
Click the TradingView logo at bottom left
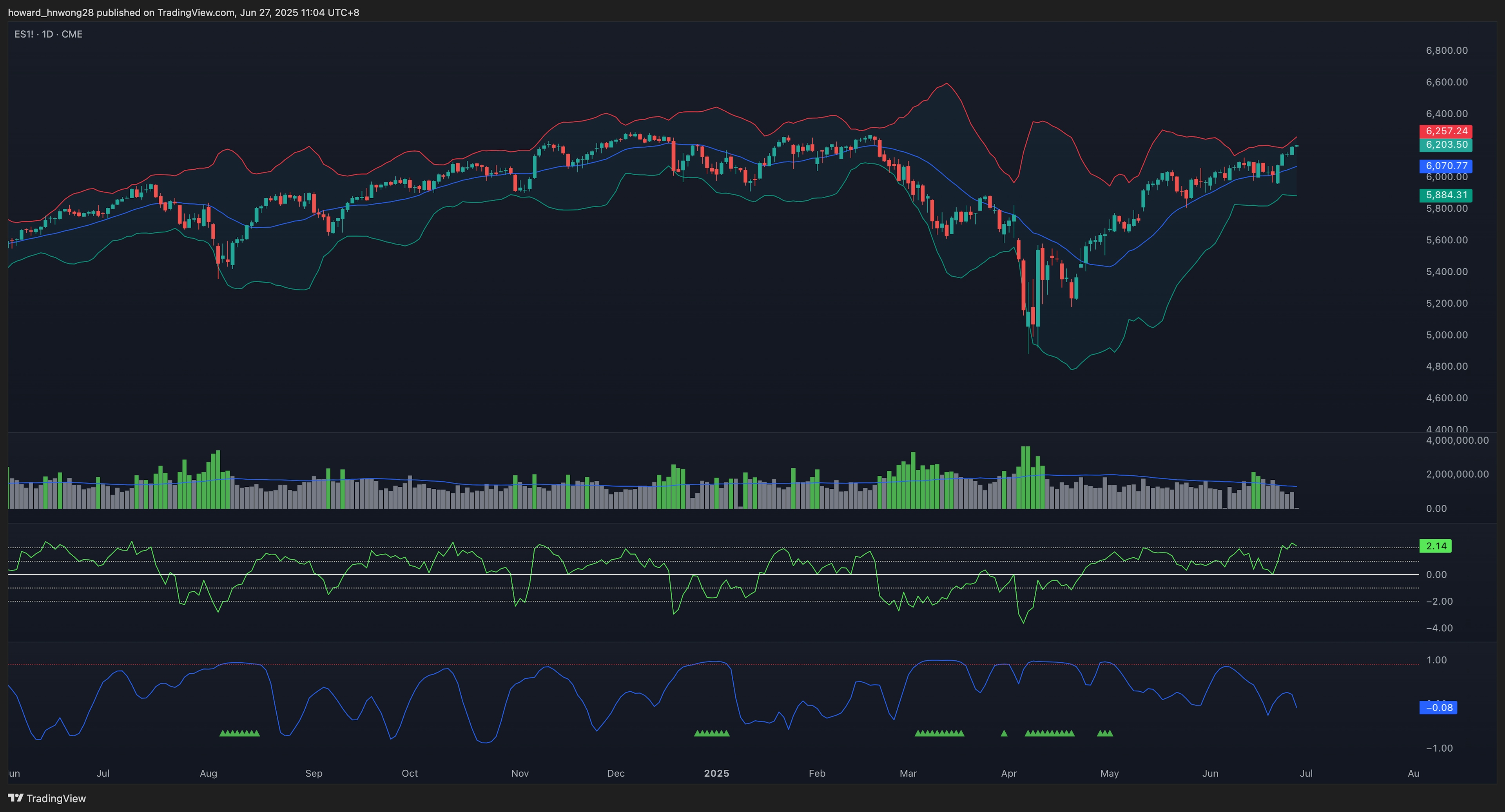47,798
